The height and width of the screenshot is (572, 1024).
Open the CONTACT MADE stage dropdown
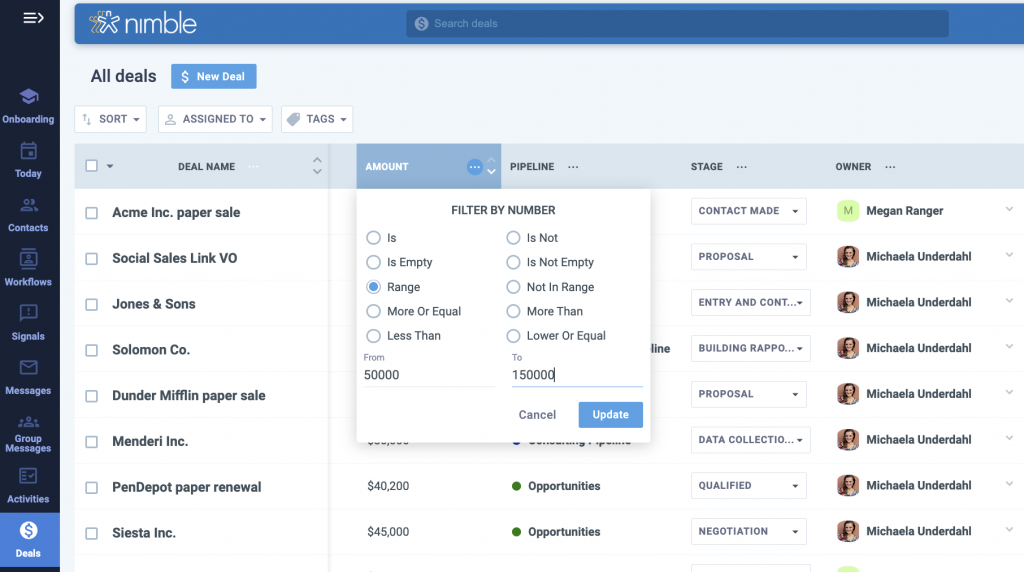748,211
